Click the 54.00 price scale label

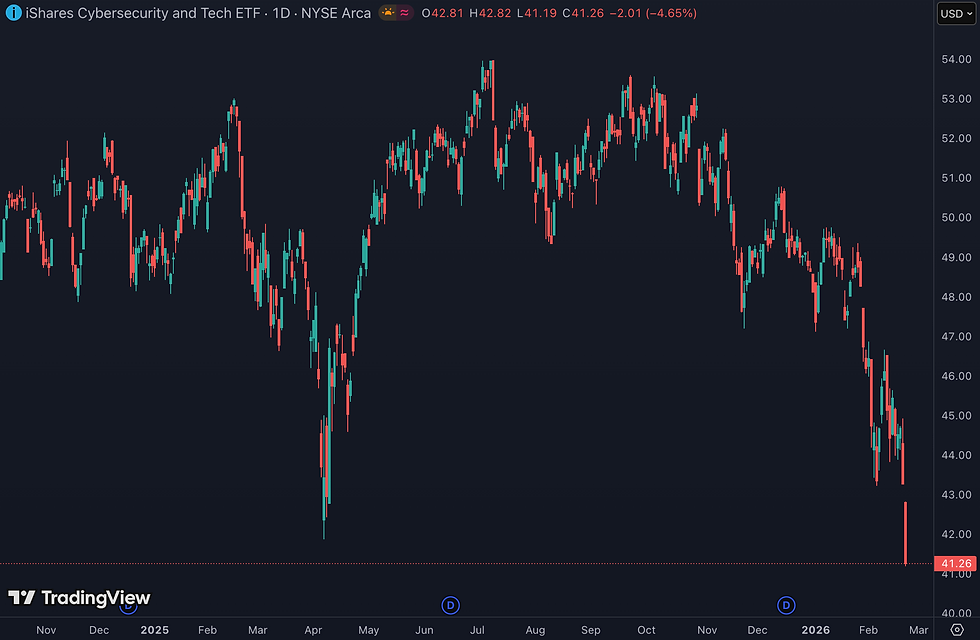pos(956,59)
